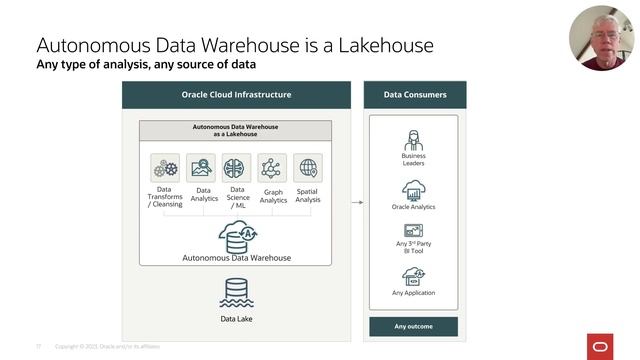
Task: Click the 'Business Leaders' label
Action: [x=413, y=160]
